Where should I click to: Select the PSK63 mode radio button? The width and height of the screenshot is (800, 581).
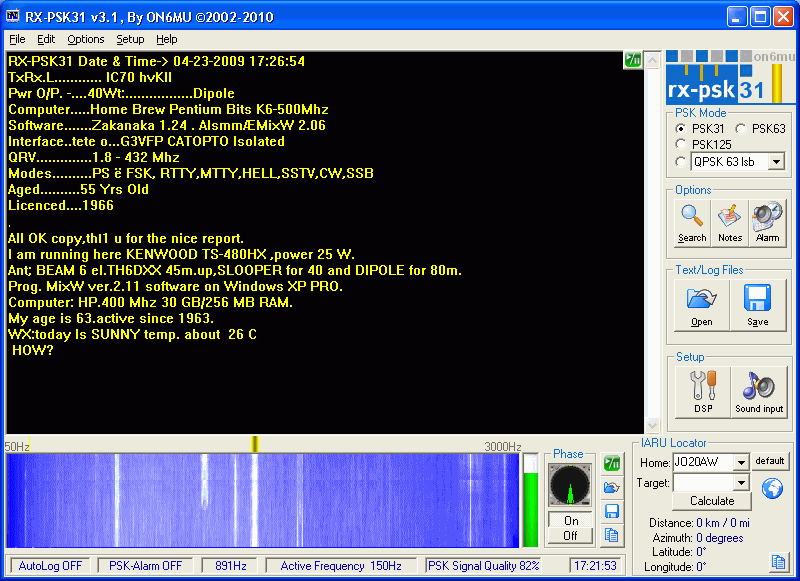pyautogui.click(x=741, y=128)
